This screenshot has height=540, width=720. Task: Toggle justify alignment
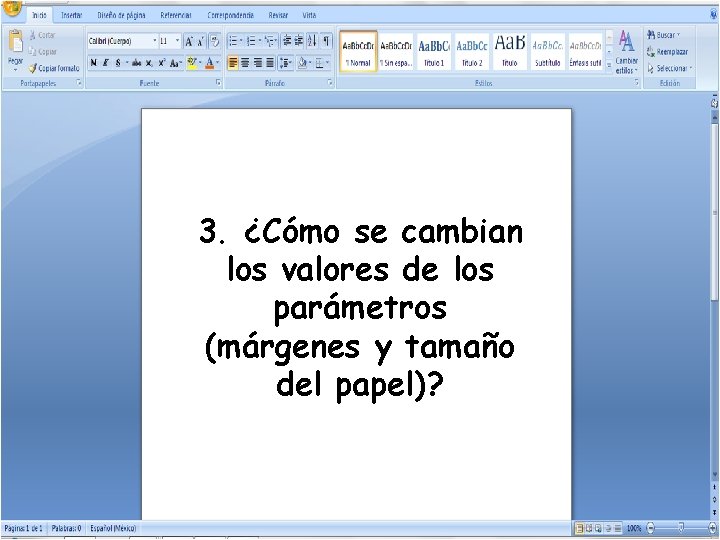tap(270, 62)
